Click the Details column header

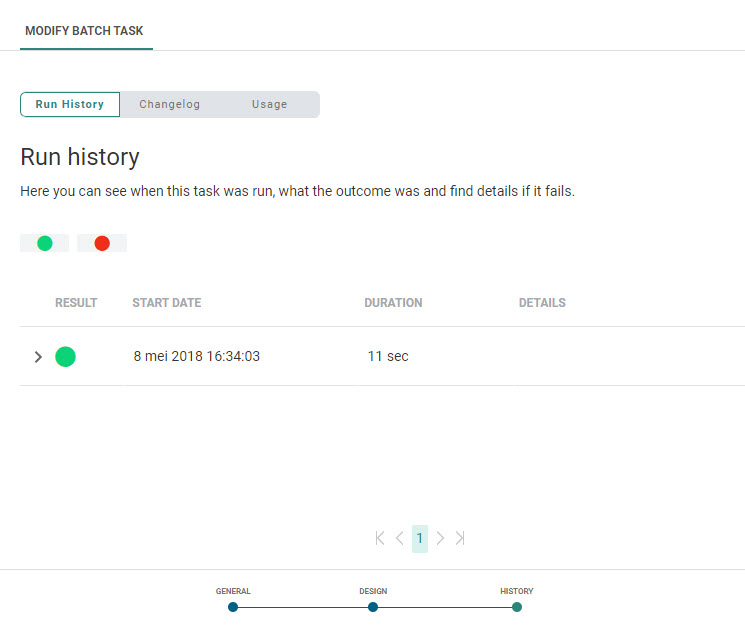tap(542, 303)
